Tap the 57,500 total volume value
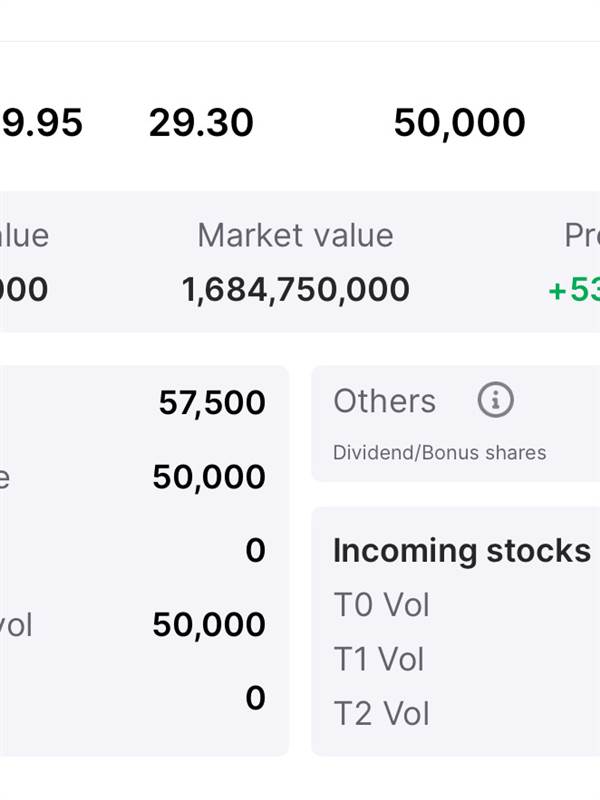The width and height of the screenshot is (600, 800). [212, 403]
